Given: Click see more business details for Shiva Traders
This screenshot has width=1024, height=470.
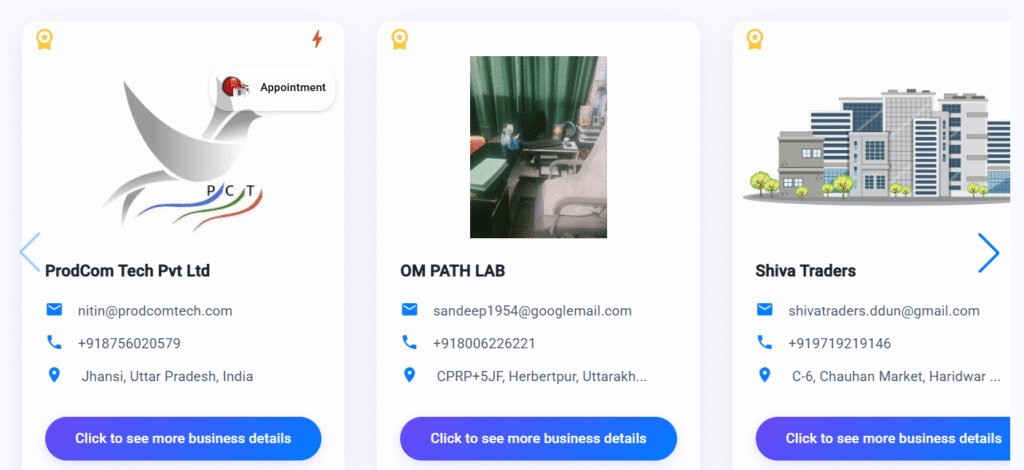Looking at the screenshot, I should click(883, 439).
